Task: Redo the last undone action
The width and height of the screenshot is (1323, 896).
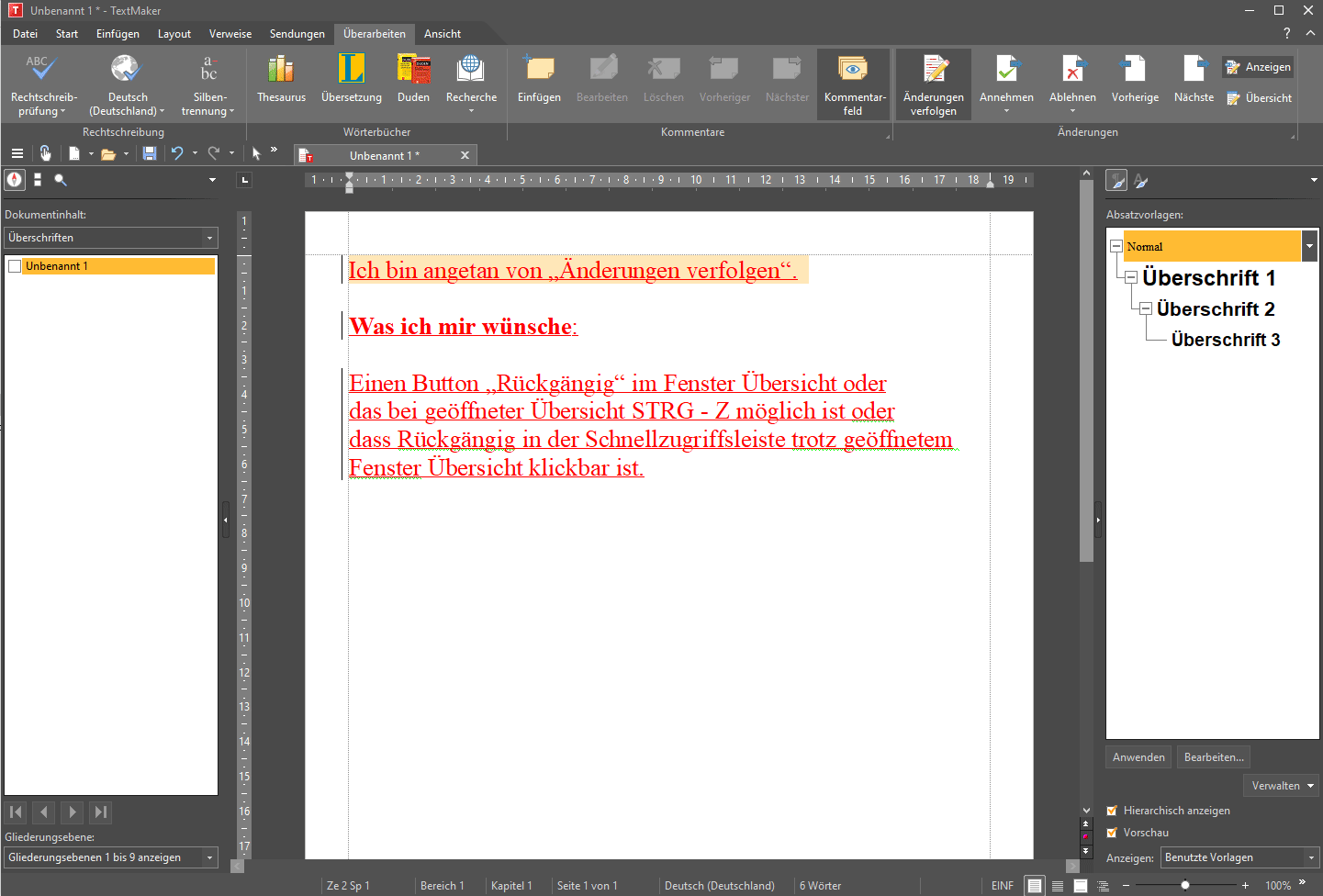Action: [214, 154]
